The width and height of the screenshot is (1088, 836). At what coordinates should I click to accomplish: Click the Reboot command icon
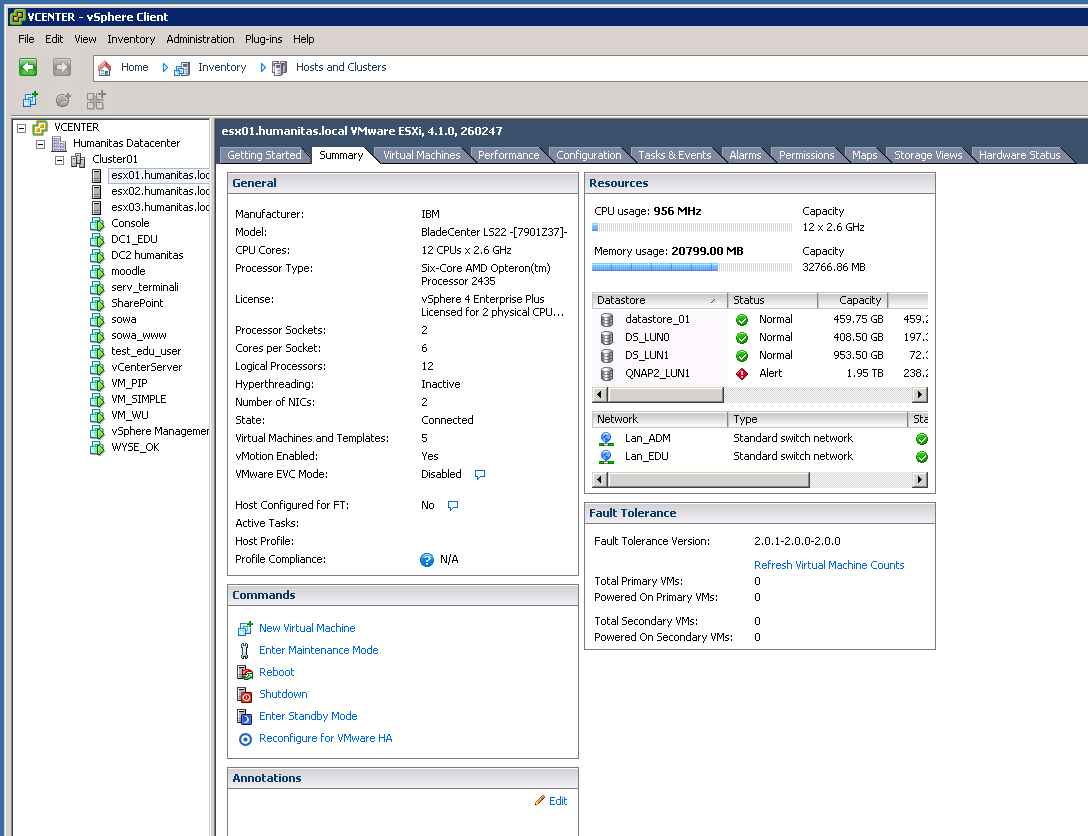click(245, 672)
